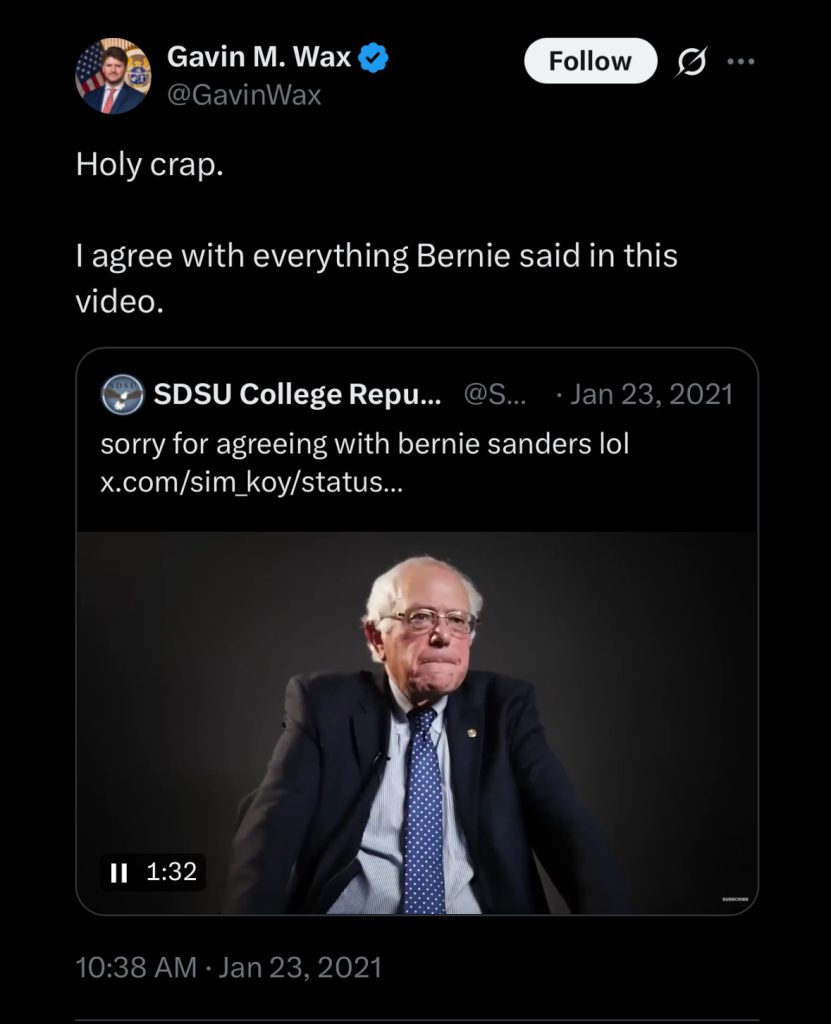Open Gavin M. Wax's profile picture
831x1024 pixels.
coord(113,76)
